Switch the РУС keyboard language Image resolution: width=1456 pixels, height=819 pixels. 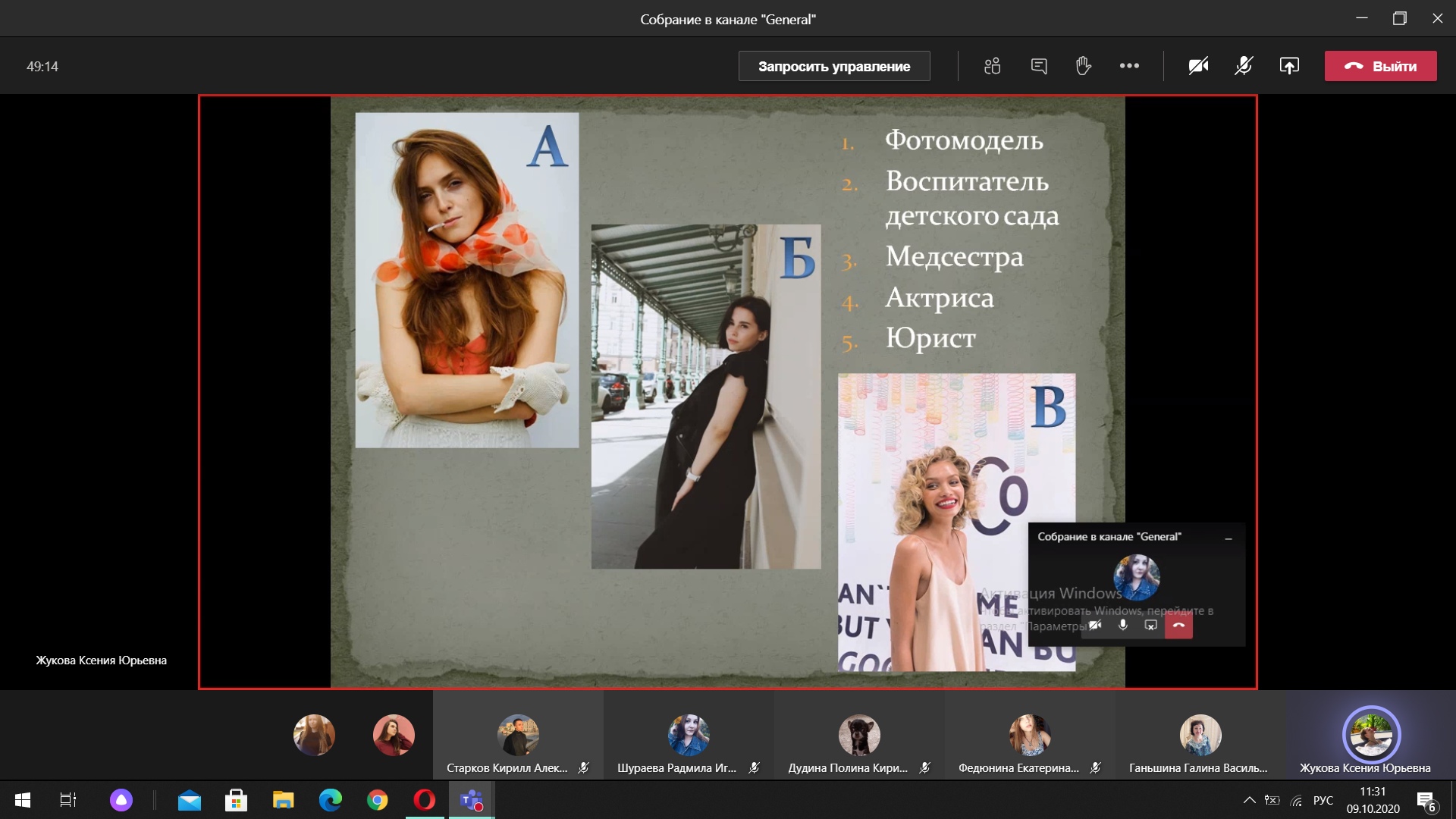[x=1323, y=800]
